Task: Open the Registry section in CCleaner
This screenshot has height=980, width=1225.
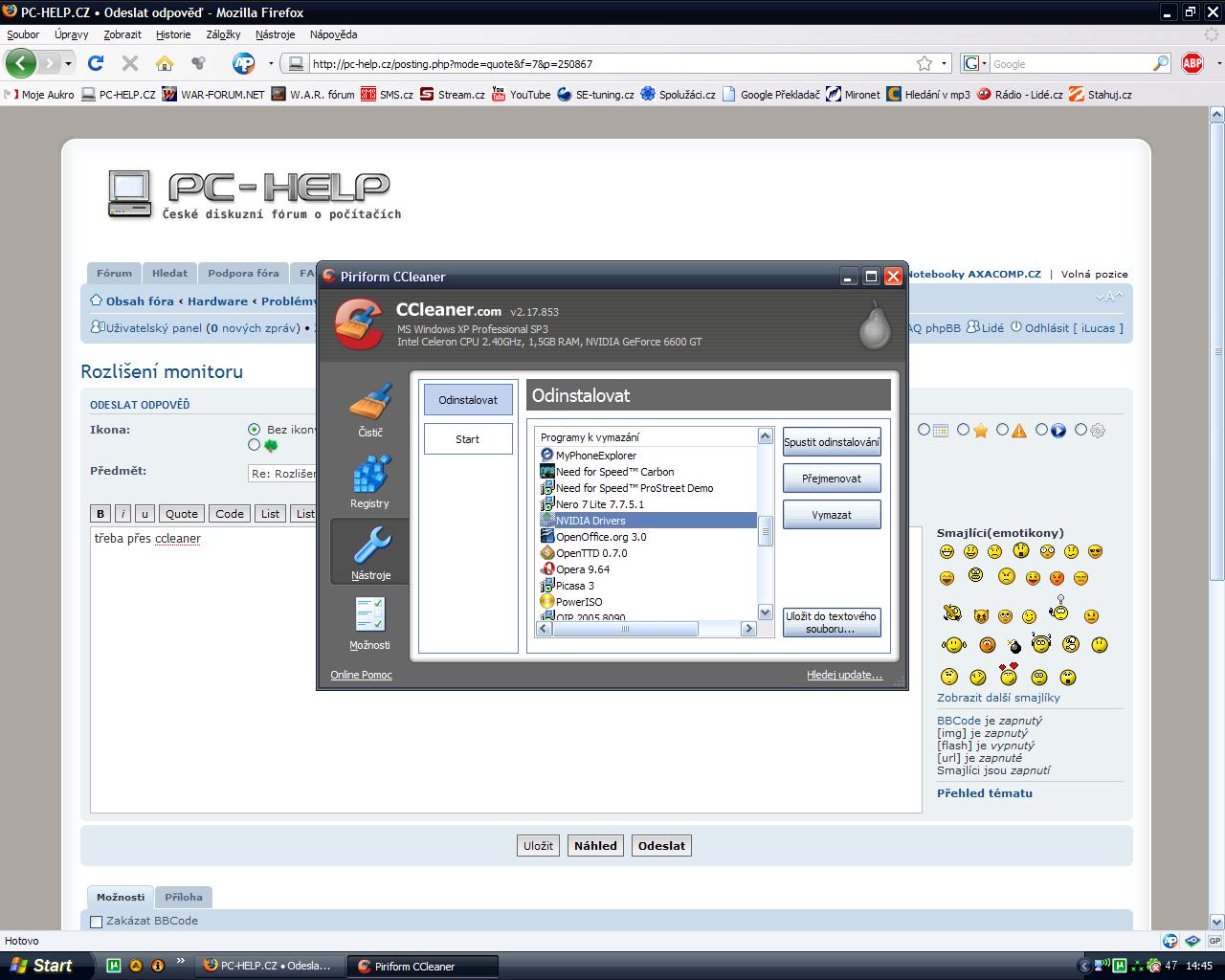Action: [x=369, y=481]
